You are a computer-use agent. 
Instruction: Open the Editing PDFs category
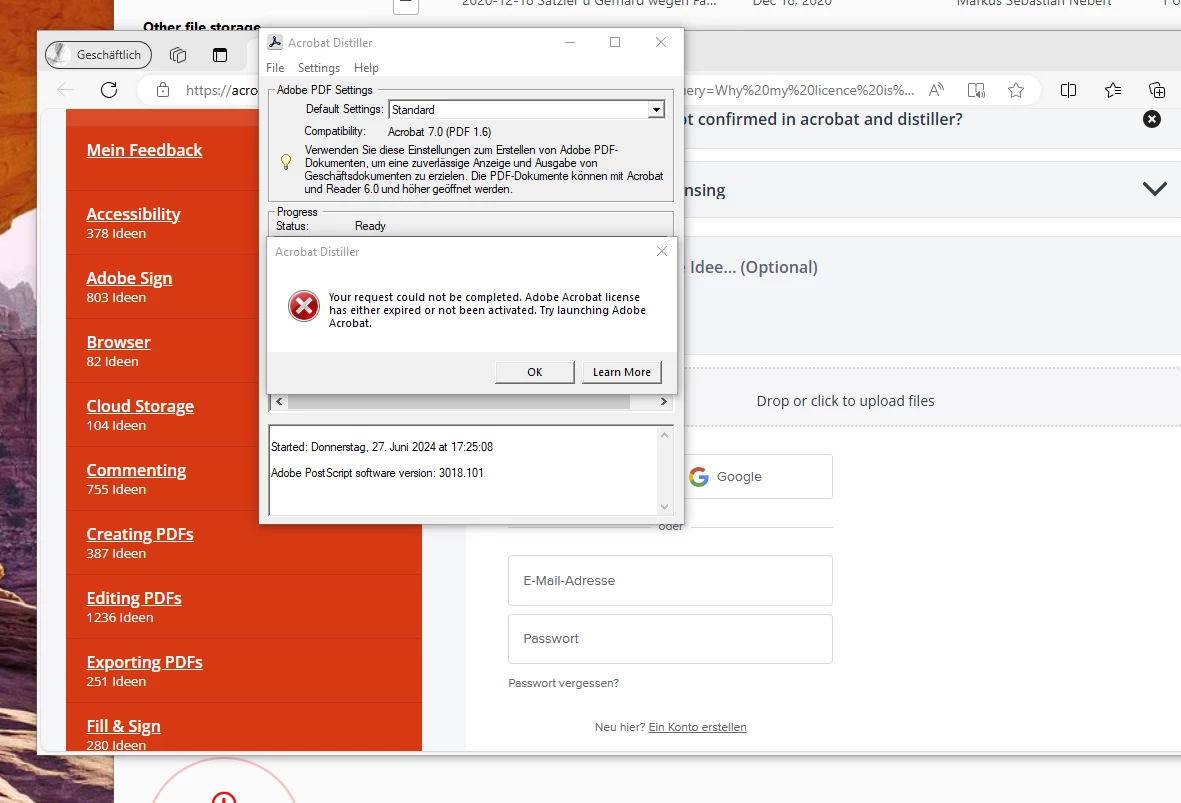(134, 598)
